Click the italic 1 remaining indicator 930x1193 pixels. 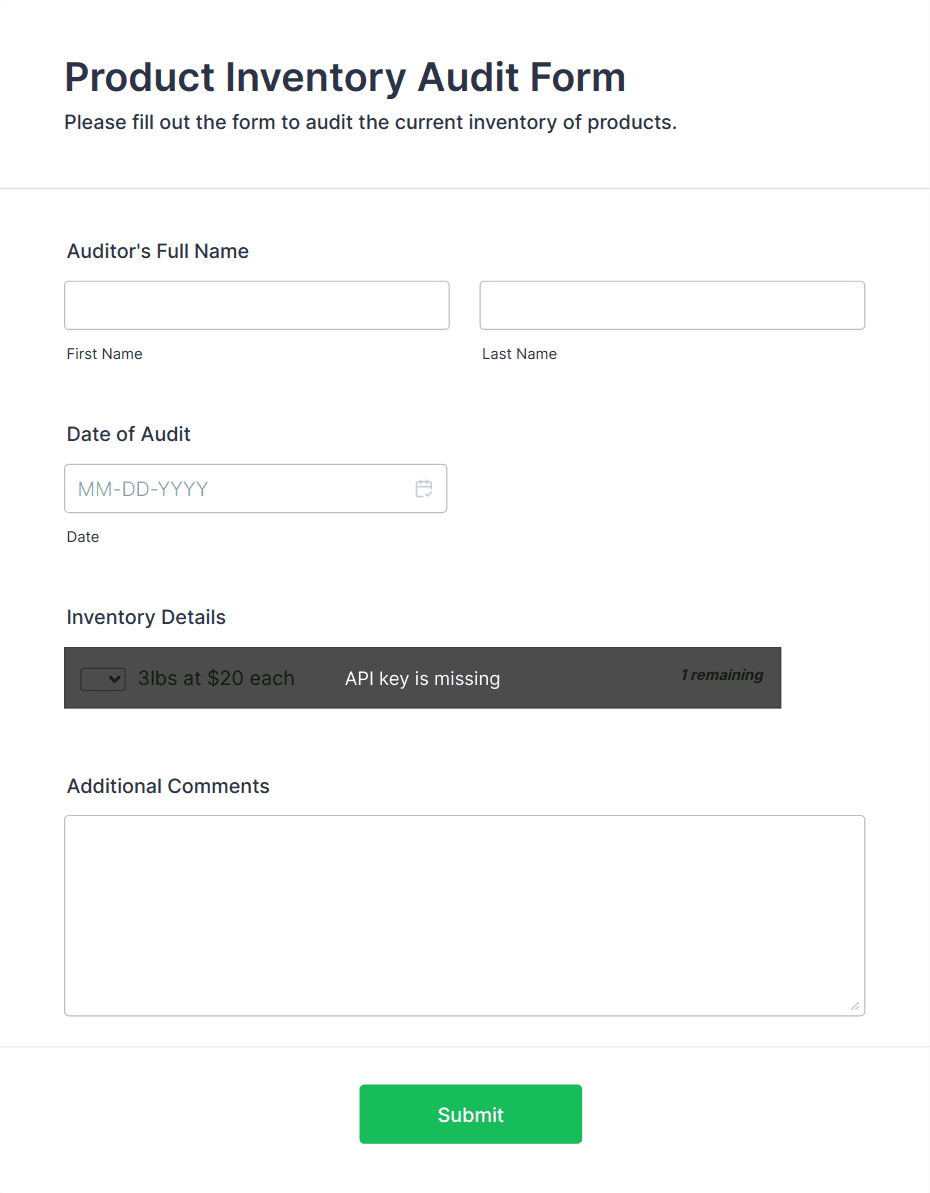tap(721, 675)
